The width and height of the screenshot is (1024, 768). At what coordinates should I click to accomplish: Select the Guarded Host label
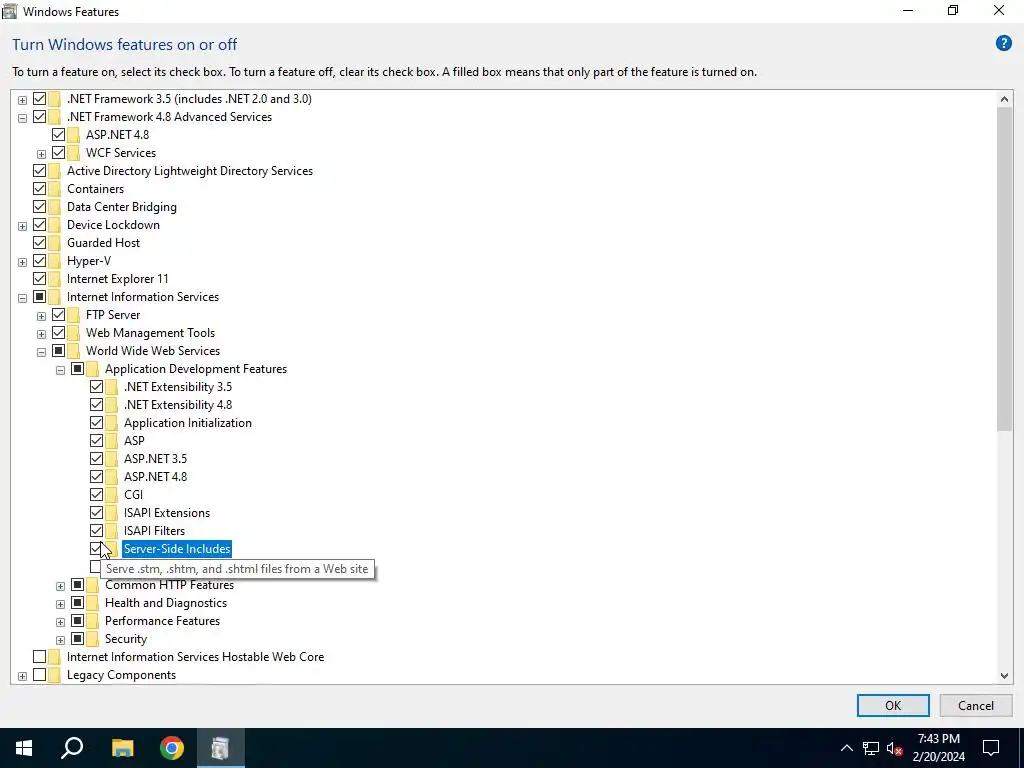103,242
